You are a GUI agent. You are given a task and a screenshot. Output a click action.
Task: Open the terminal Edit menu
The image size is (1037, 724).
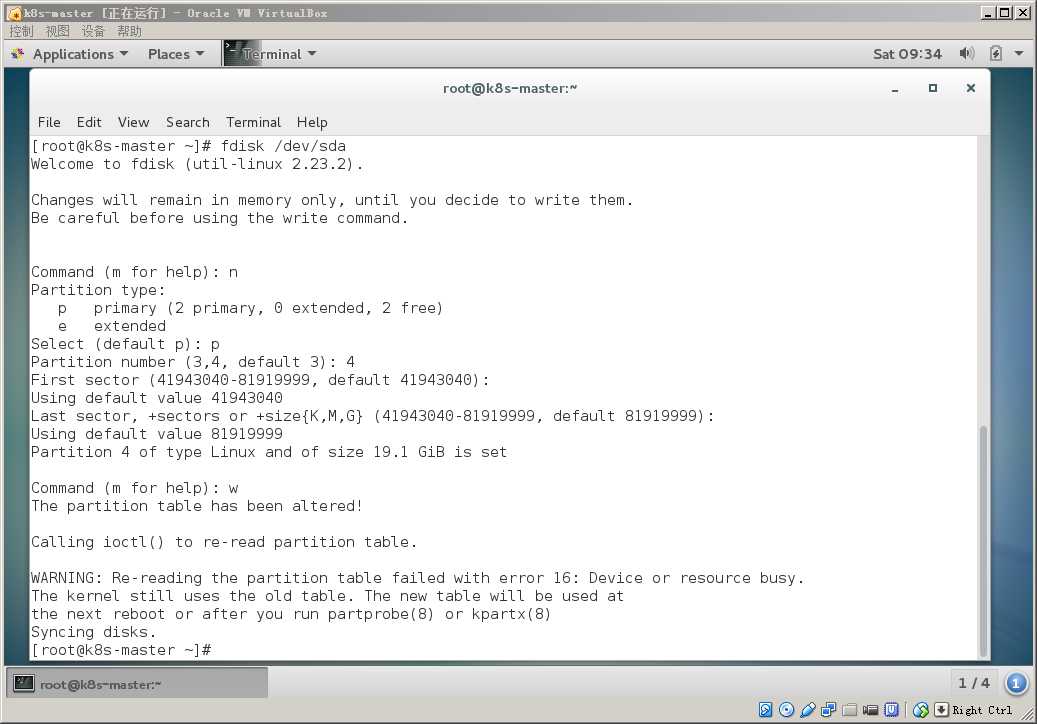pyautogui.click(x=89, y=122)
